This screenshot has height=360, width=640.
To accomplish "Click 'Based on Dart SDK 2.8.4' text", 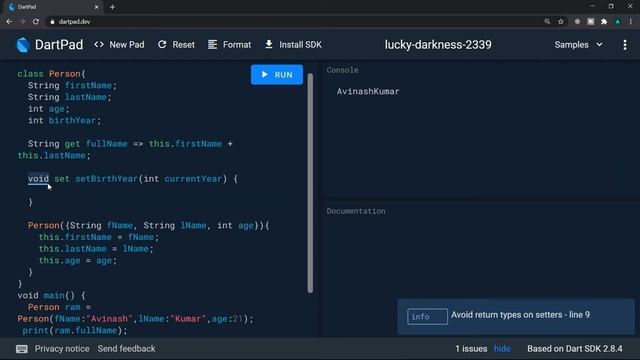I will click(x=575, y=349).
